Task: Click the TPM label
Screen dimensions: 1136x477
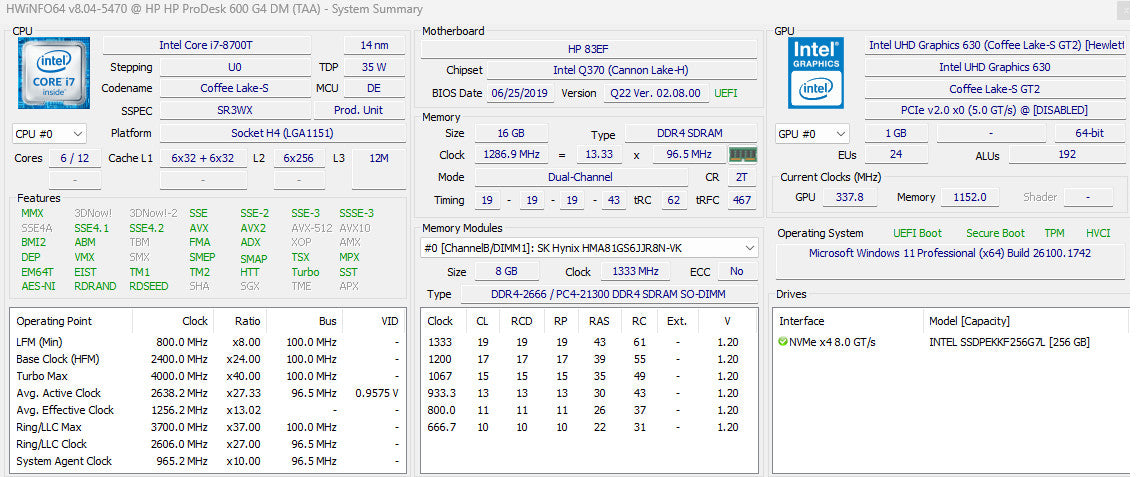Action: click(x=1054, y=233)
